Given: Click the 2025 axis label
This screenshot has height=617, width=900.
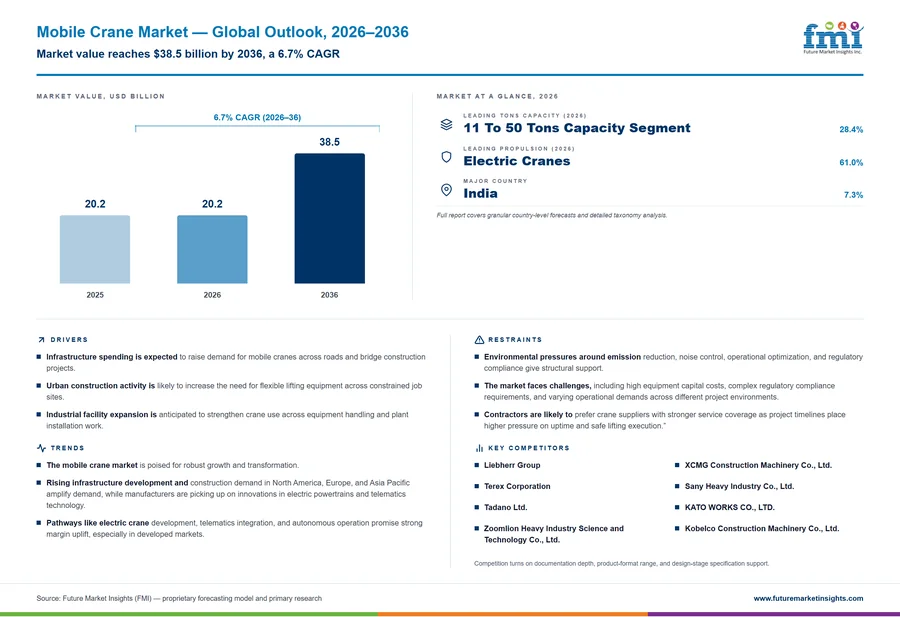Looking at the screenshot, I should coord(95,294).
